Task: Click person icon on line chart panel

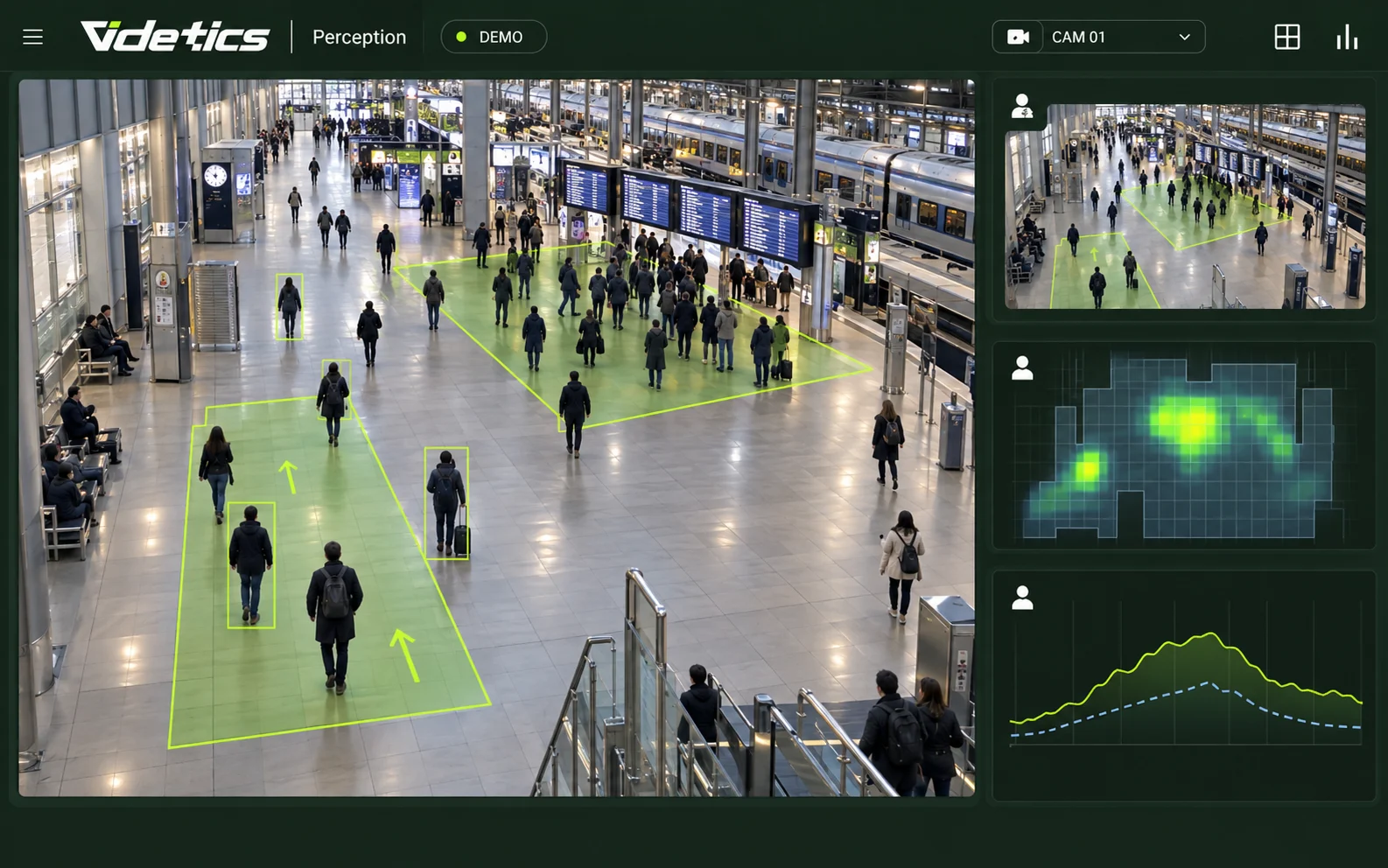Action: click(x=1022, y=598)
